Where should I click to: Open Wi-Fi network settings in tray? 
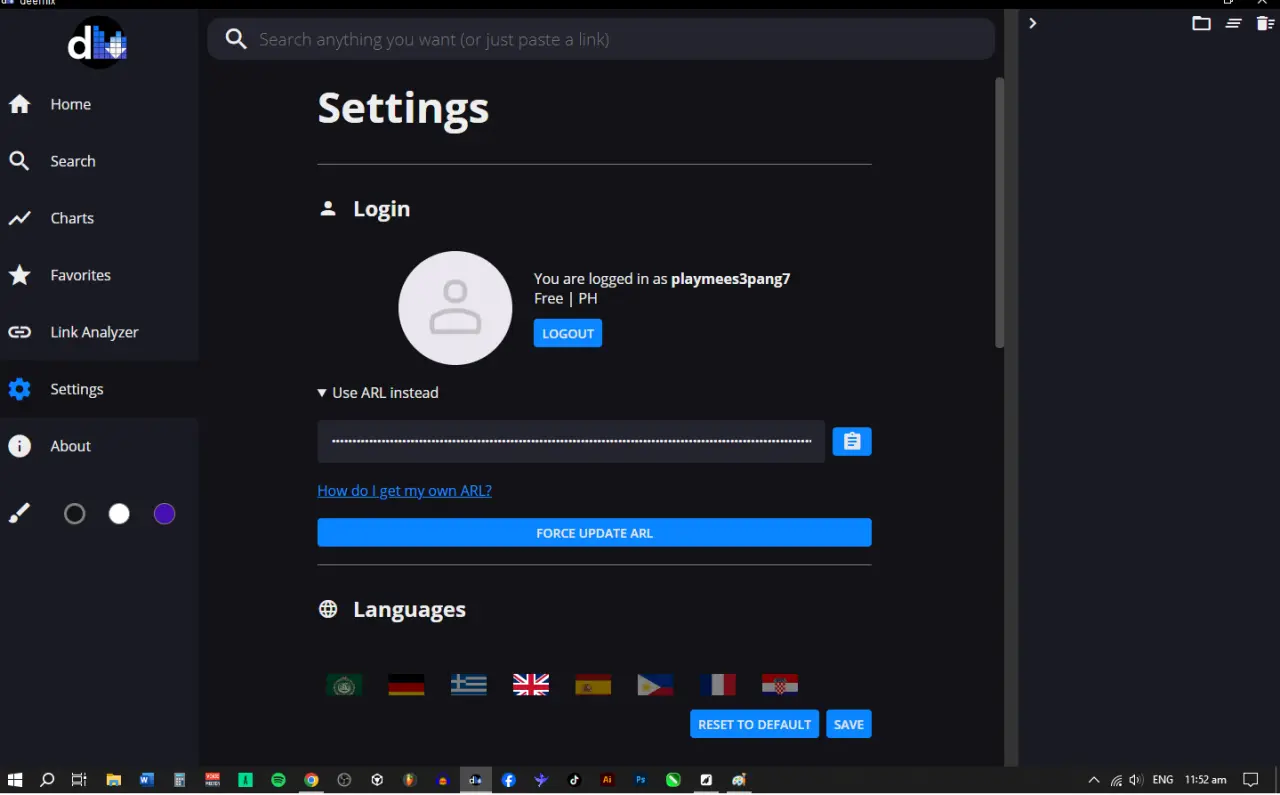[x=1116, y=780]
